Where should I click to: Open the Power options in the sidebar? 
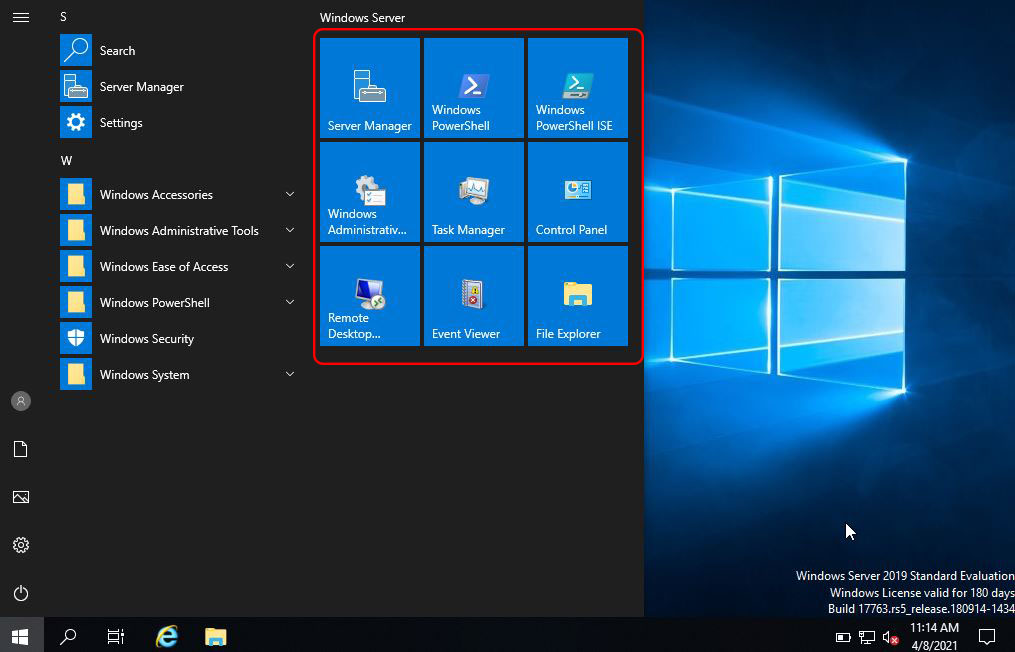(21, 593)
